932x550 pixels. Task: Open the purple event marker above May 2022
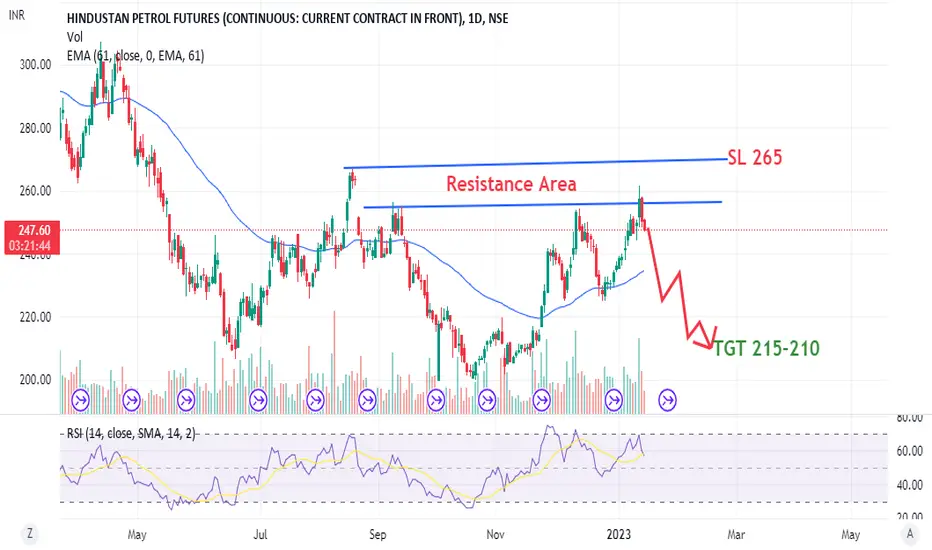tap(131, 400)
